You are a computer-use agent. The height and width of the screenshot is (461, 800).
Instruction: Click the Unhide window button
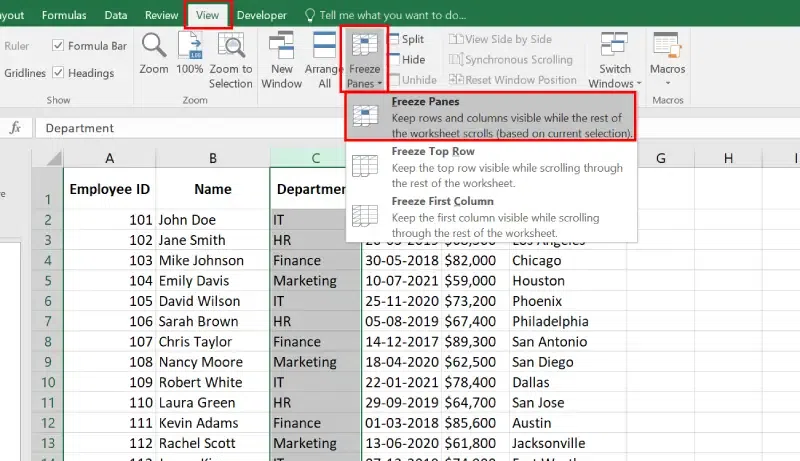click(x=413, y=80)
